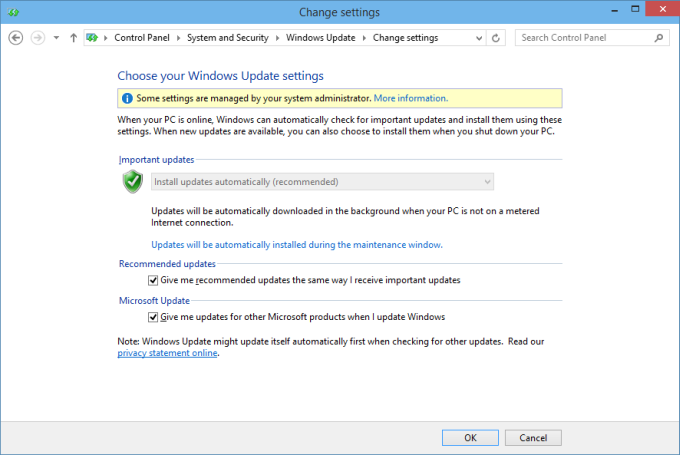Click the Microsoft Update section label
The height and width of the screenshot is (455, 680).
pos(154,301)
